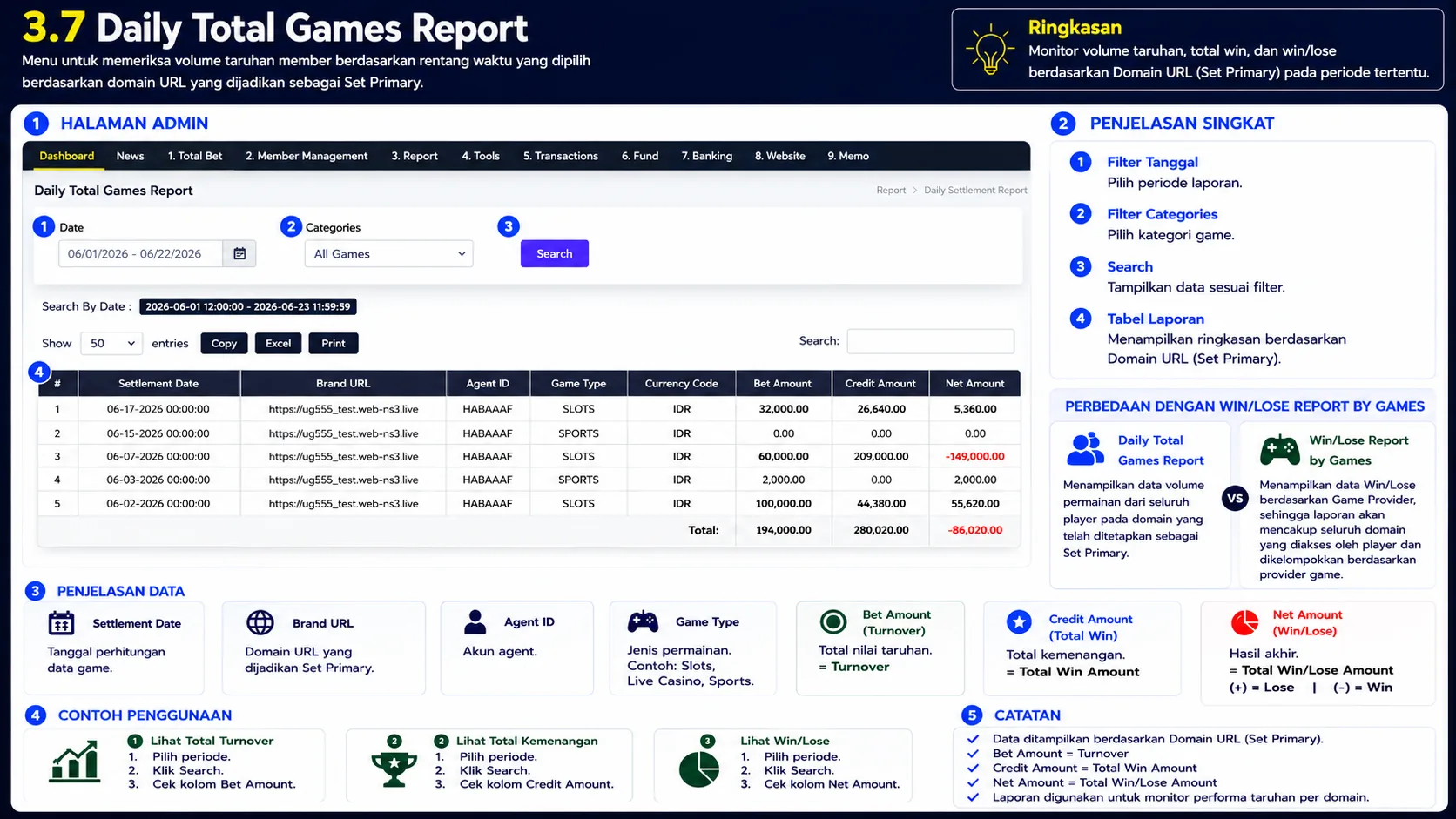
Task: Click the blue star icon for Credit Amount
Action: point(1019,622)
